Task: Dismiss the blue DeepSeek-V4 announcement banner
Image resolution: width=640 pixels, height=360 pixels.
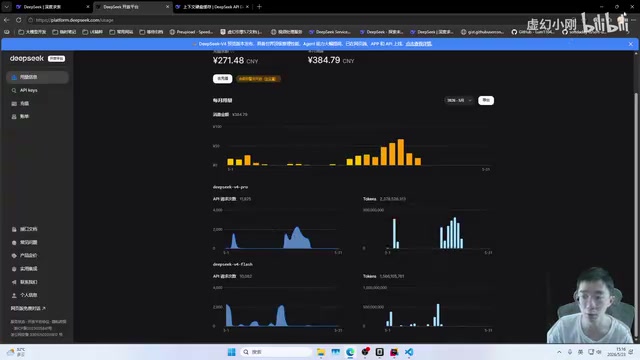Action: [x=631, y=44]
